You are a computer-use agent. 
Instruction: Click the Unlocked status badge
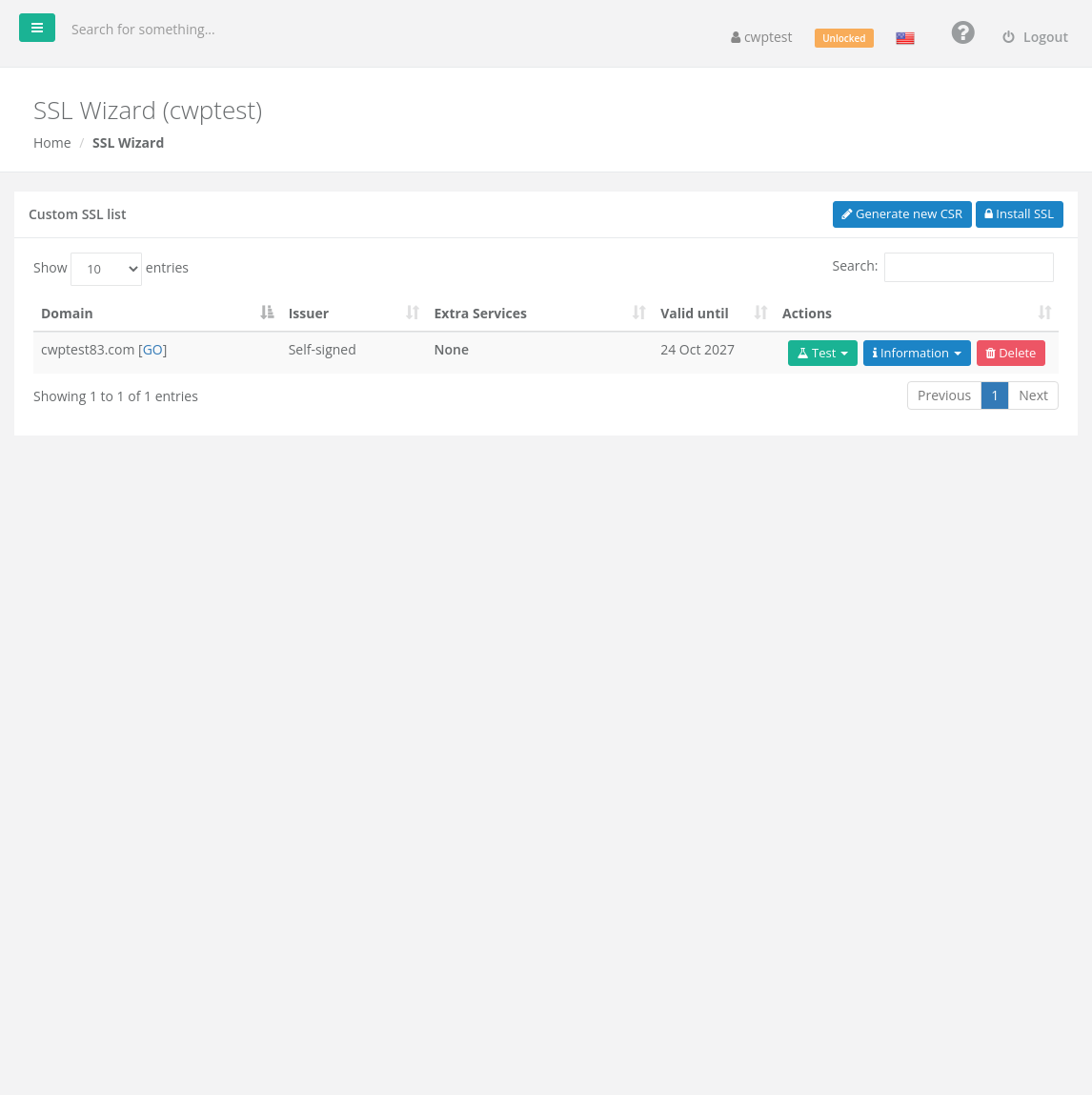843,38
